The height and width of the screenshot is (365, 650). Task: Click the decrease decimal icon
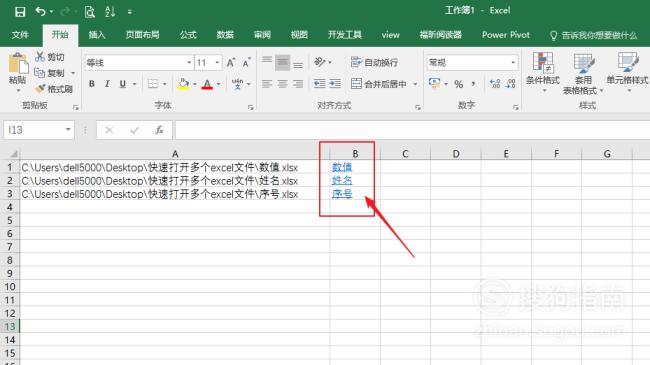511,84
